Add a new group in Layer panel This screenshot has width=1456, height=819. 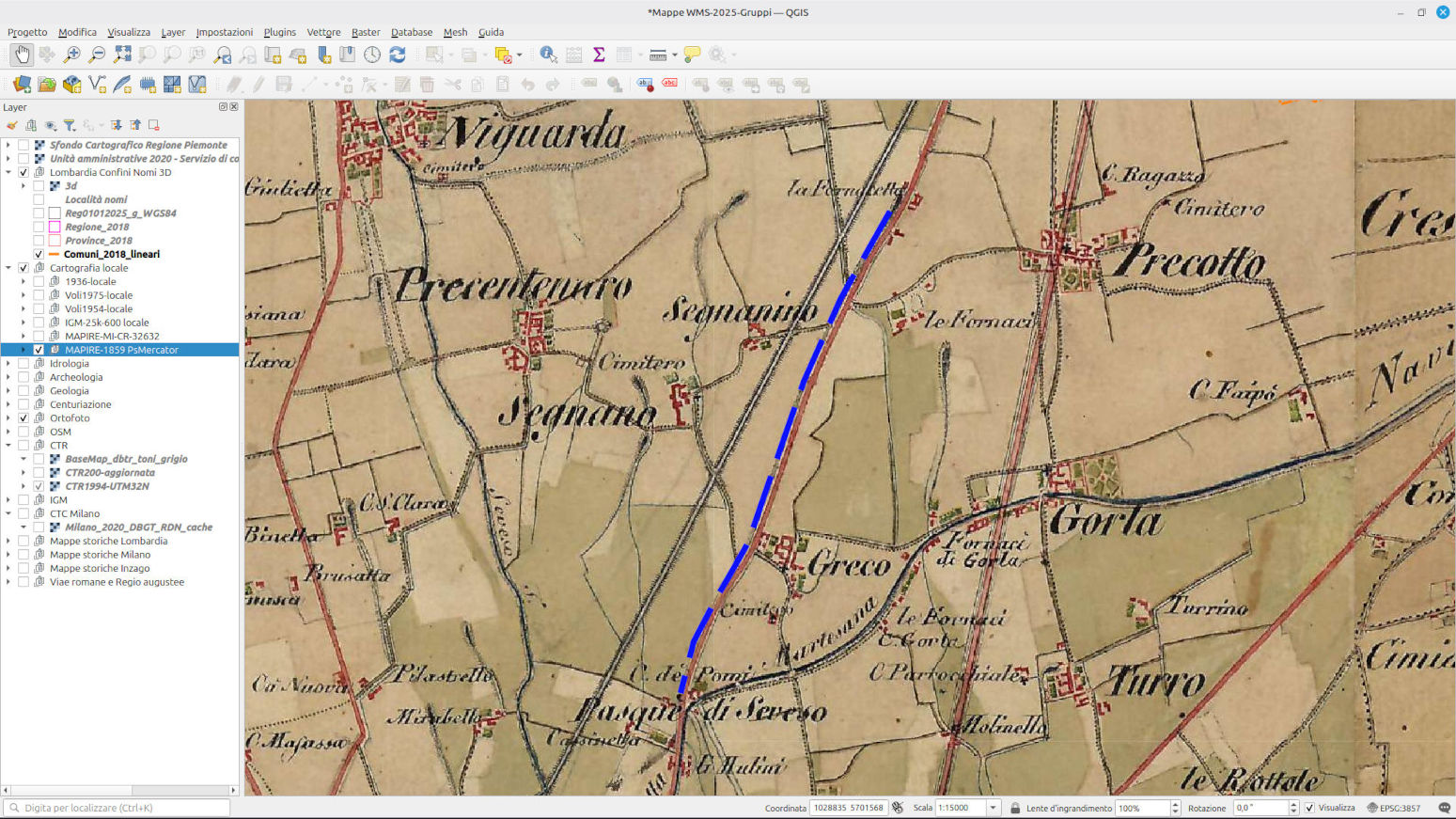31,125
